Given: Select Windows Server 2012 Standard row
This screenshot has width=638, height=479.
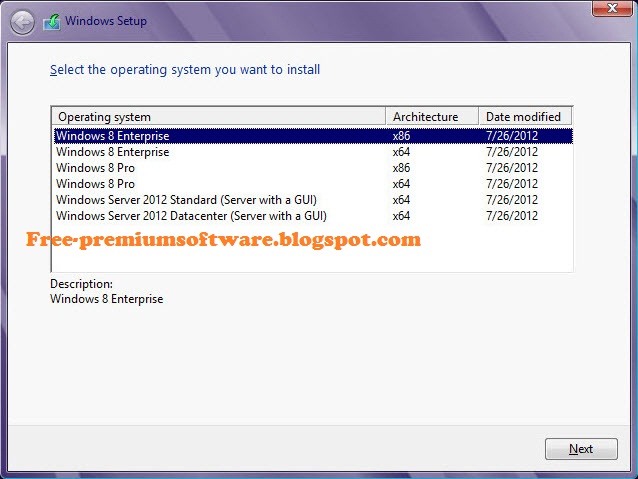Looking at the screenshot, I should pos(313,200).
